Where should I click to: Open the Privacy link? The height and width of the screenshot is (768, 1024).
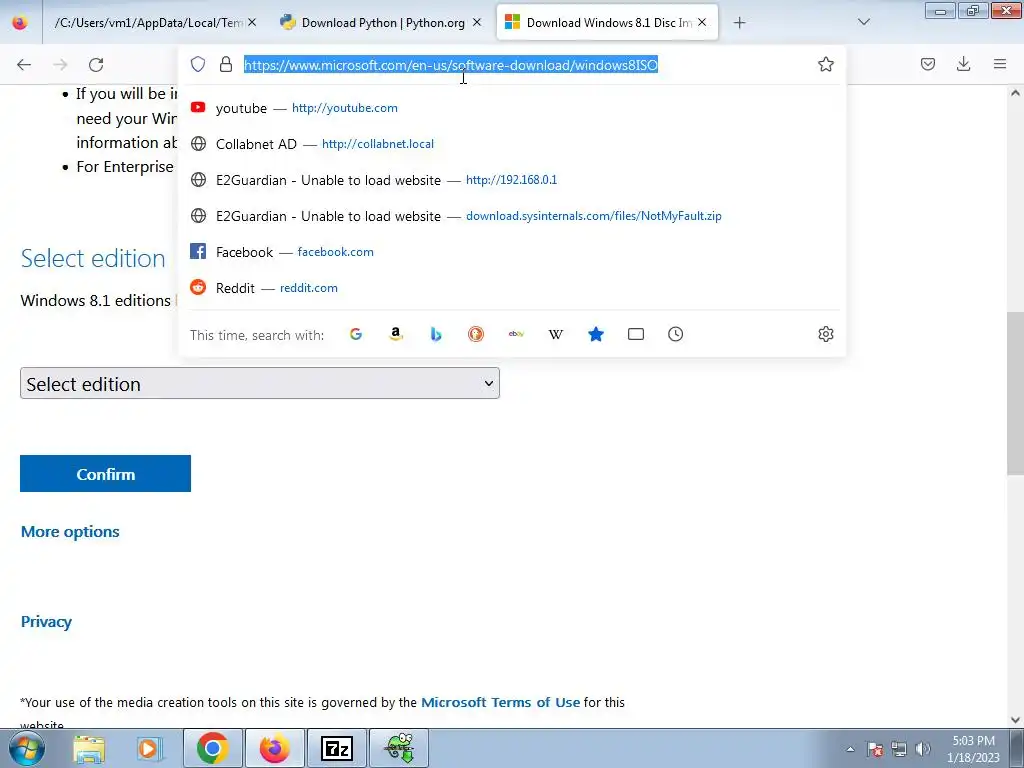click(46, 622)
